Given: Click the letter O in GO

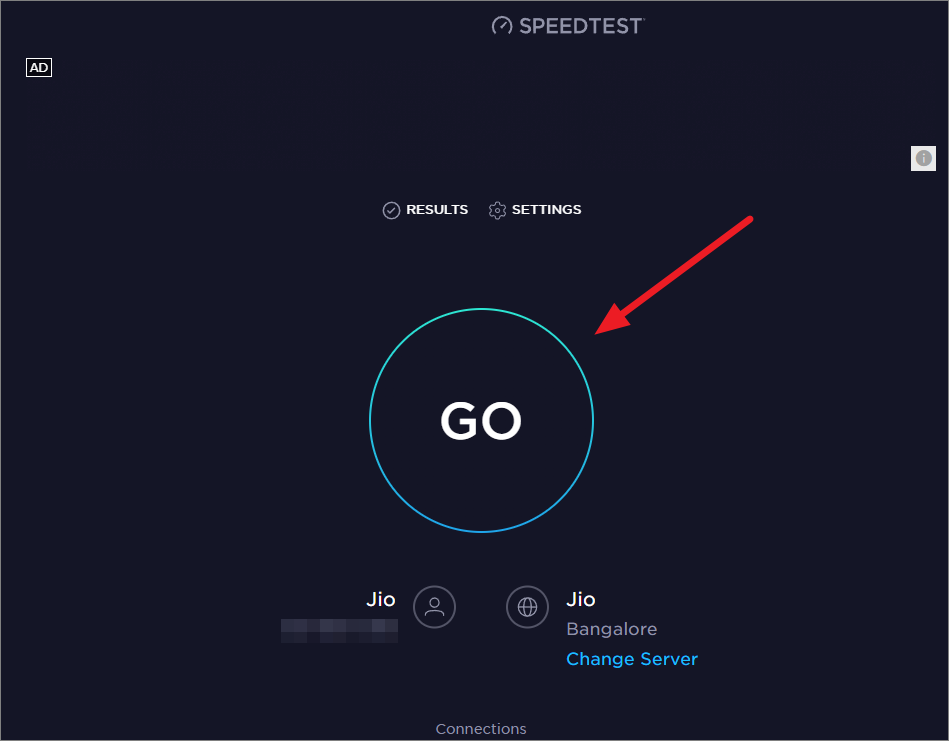Looking at the screenshot, I should pyautogui.click(x=501, y=421).
